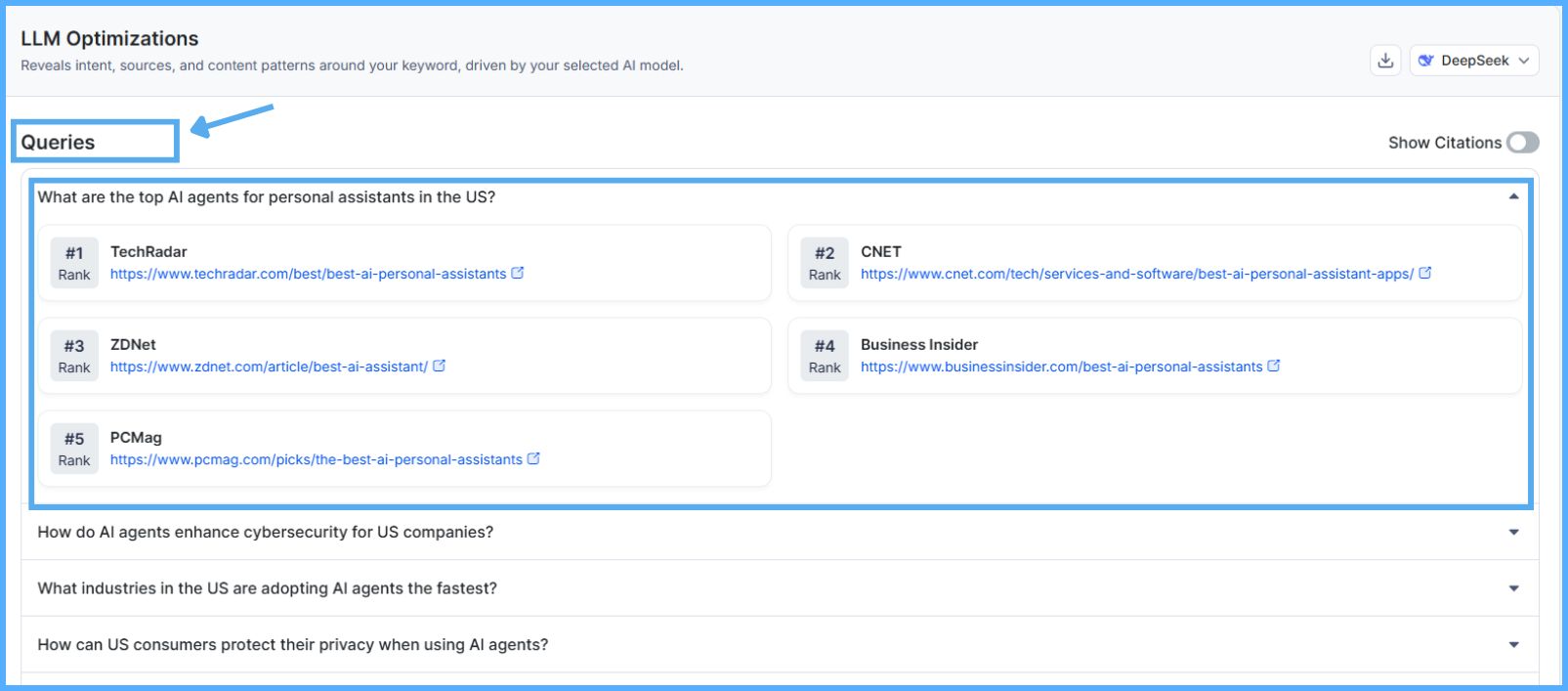1568x691 pixels.
Task: Click the TechRadar best AI assistants URL
Action: pyautogui.click(x=308, y=275)
